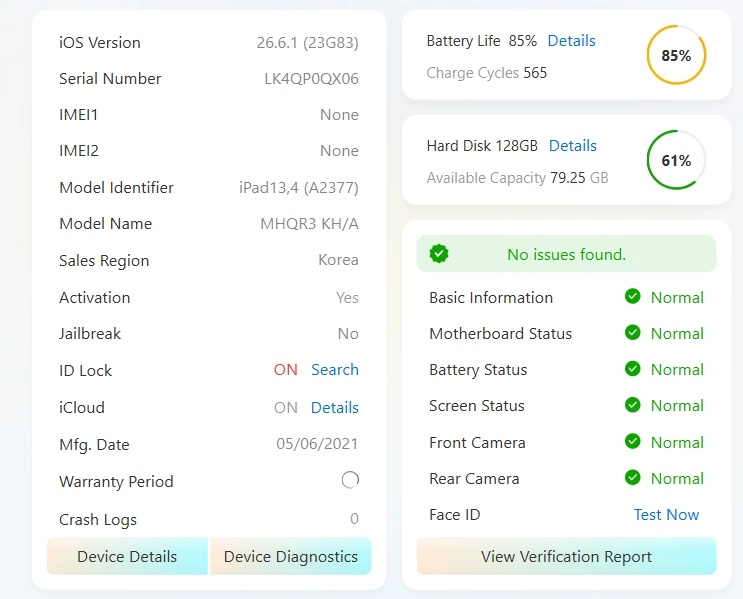
Task: Click the green badge beside No issues found
Action: tap(439, 254)
